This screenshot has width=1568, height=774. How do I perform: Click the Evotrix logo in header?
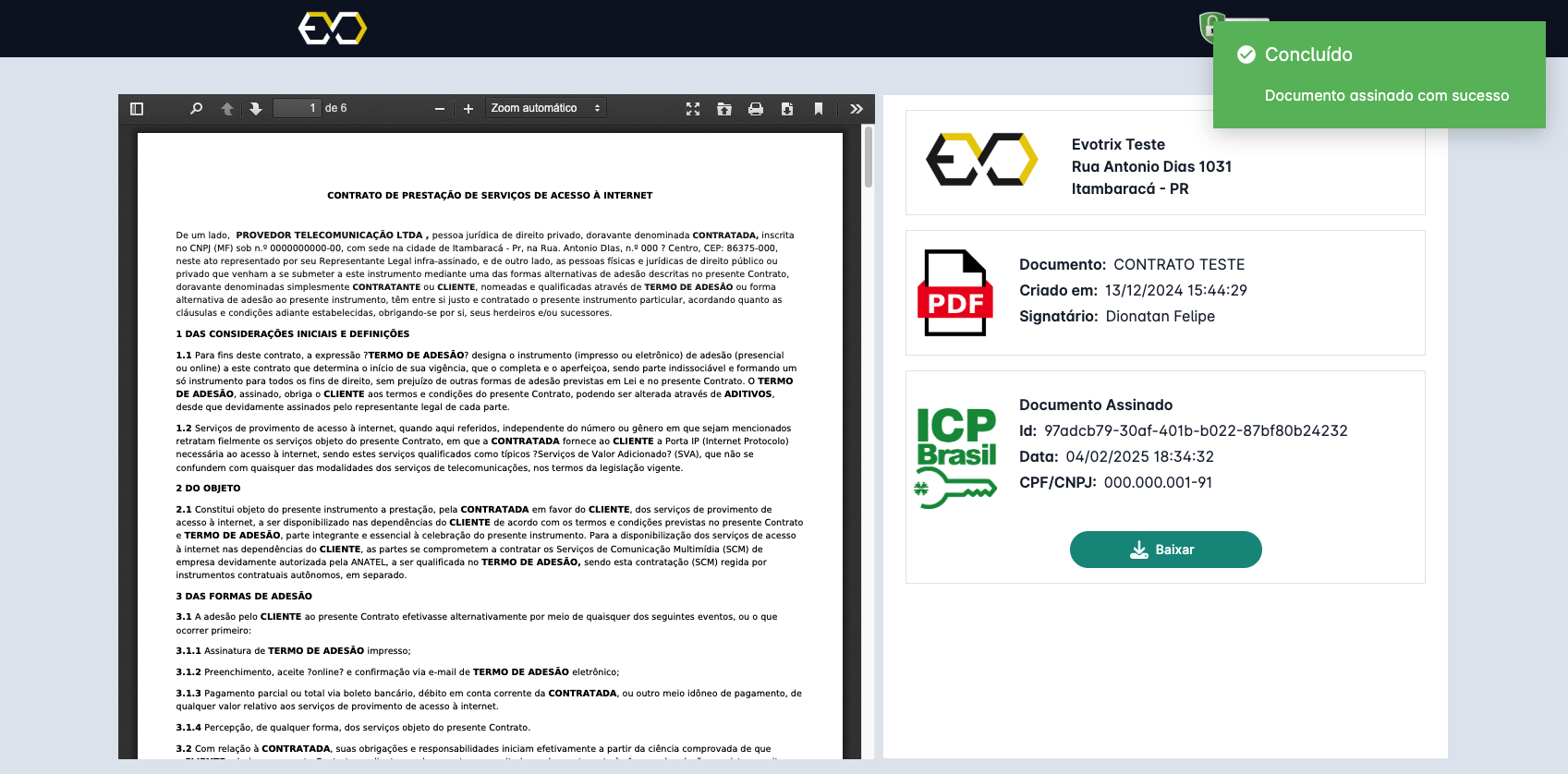tap(333, 29)
